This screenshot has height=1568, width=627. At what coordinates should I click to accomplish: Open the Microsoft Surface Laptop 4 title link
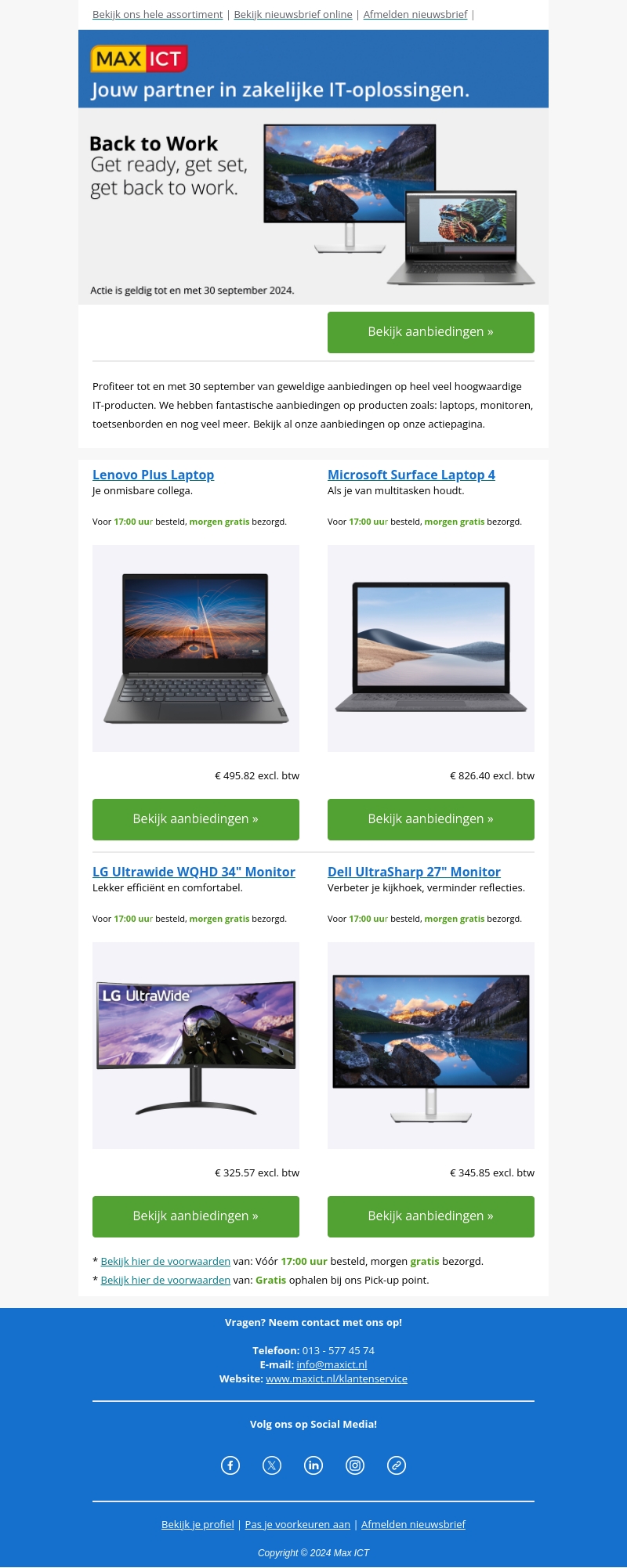411,475
